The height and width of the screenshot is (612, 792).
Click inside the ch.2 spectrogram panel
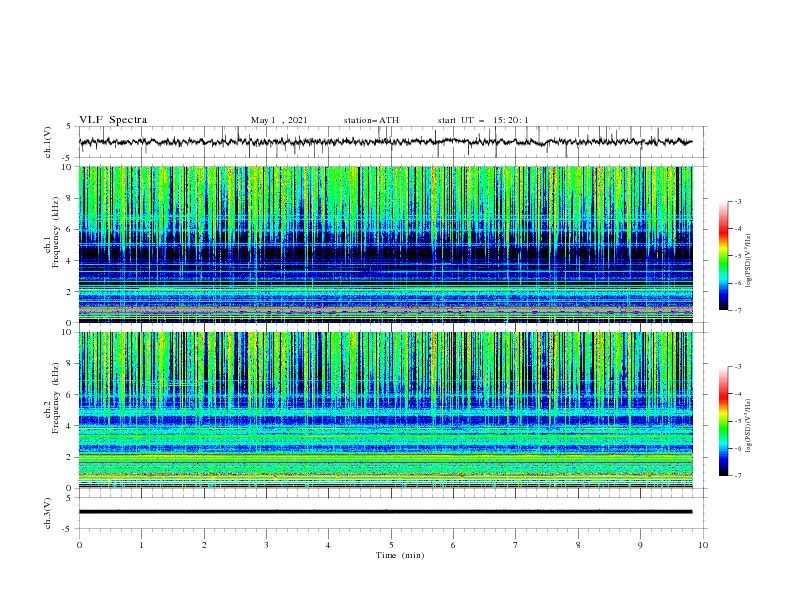coord(386,410)
